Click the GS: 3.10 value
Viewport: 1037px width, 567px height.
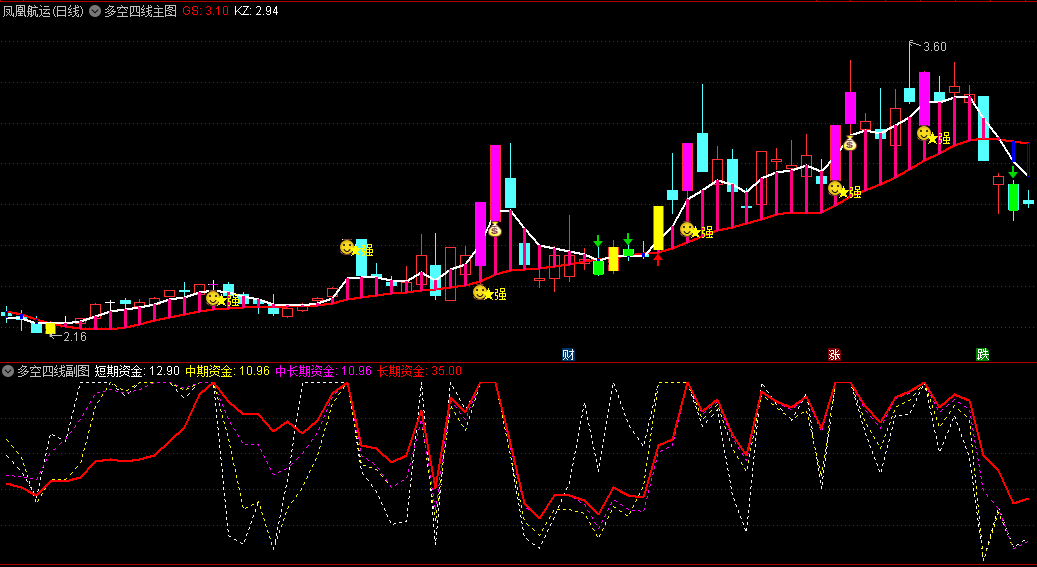pyautogui.click(x=206, y=11)
